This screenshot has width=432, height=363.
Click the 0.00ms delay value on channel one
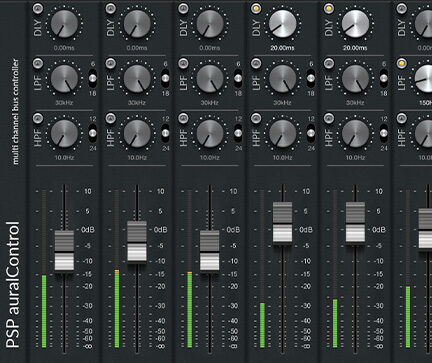coord(64,48)
